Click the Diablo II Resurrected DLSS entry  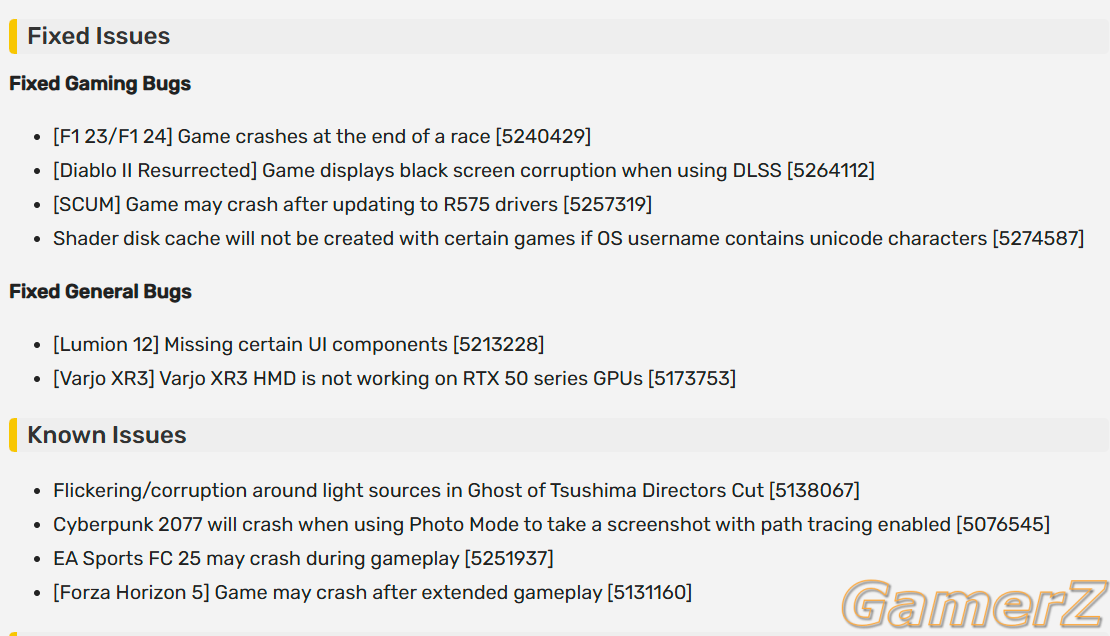(x=464, y=170)
